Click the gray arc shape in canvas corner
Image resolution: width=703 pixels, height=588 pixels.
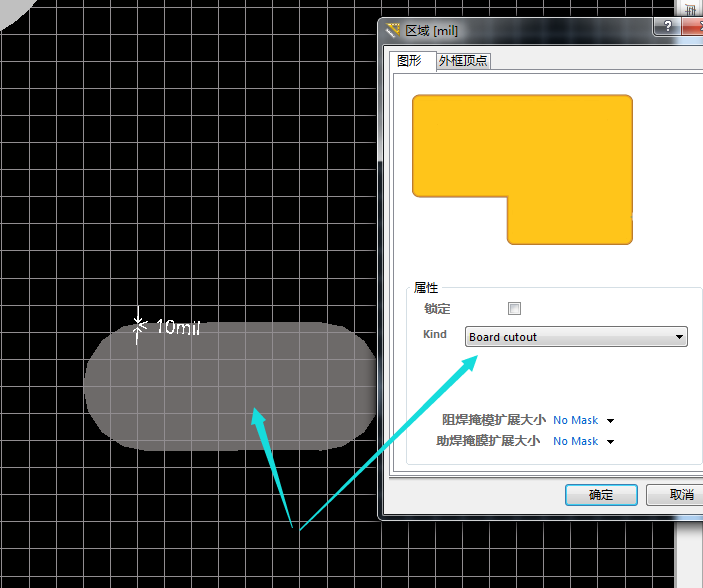10,10
